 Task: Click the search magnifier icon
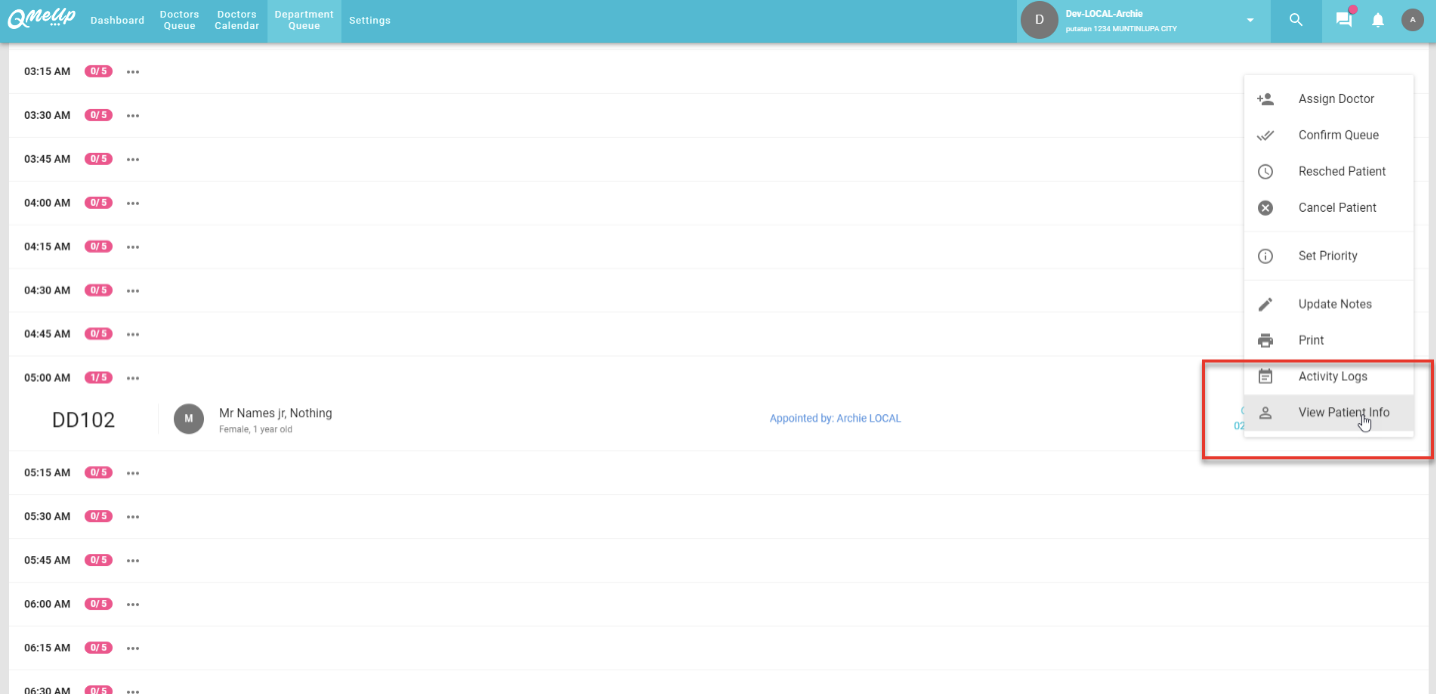(x=1295, y=20)
